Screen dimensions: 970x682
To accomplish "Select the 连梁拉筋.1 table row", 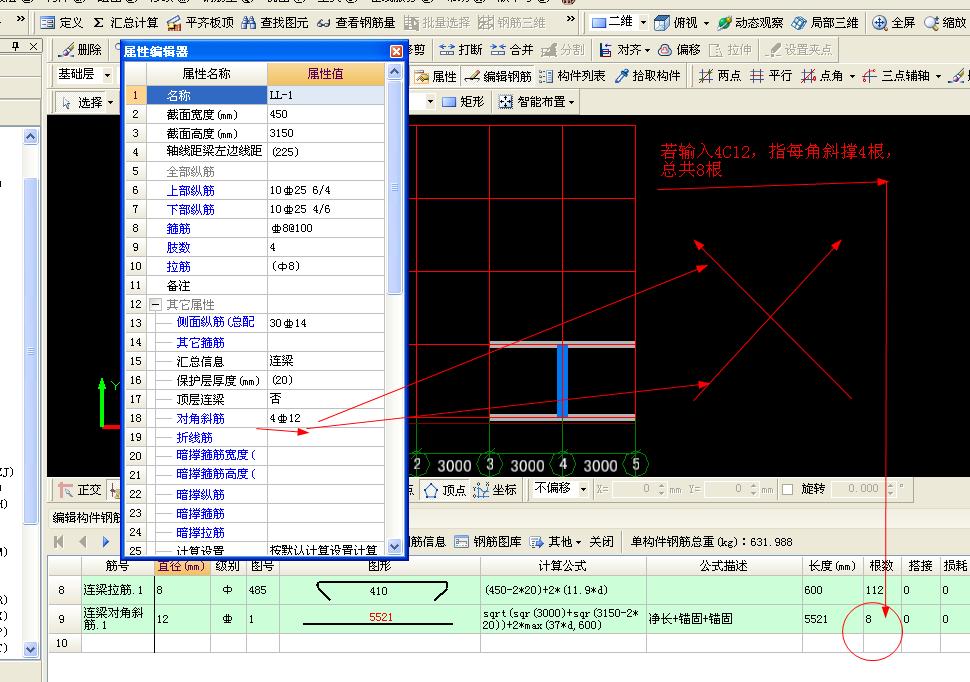I will coord(507,590).
